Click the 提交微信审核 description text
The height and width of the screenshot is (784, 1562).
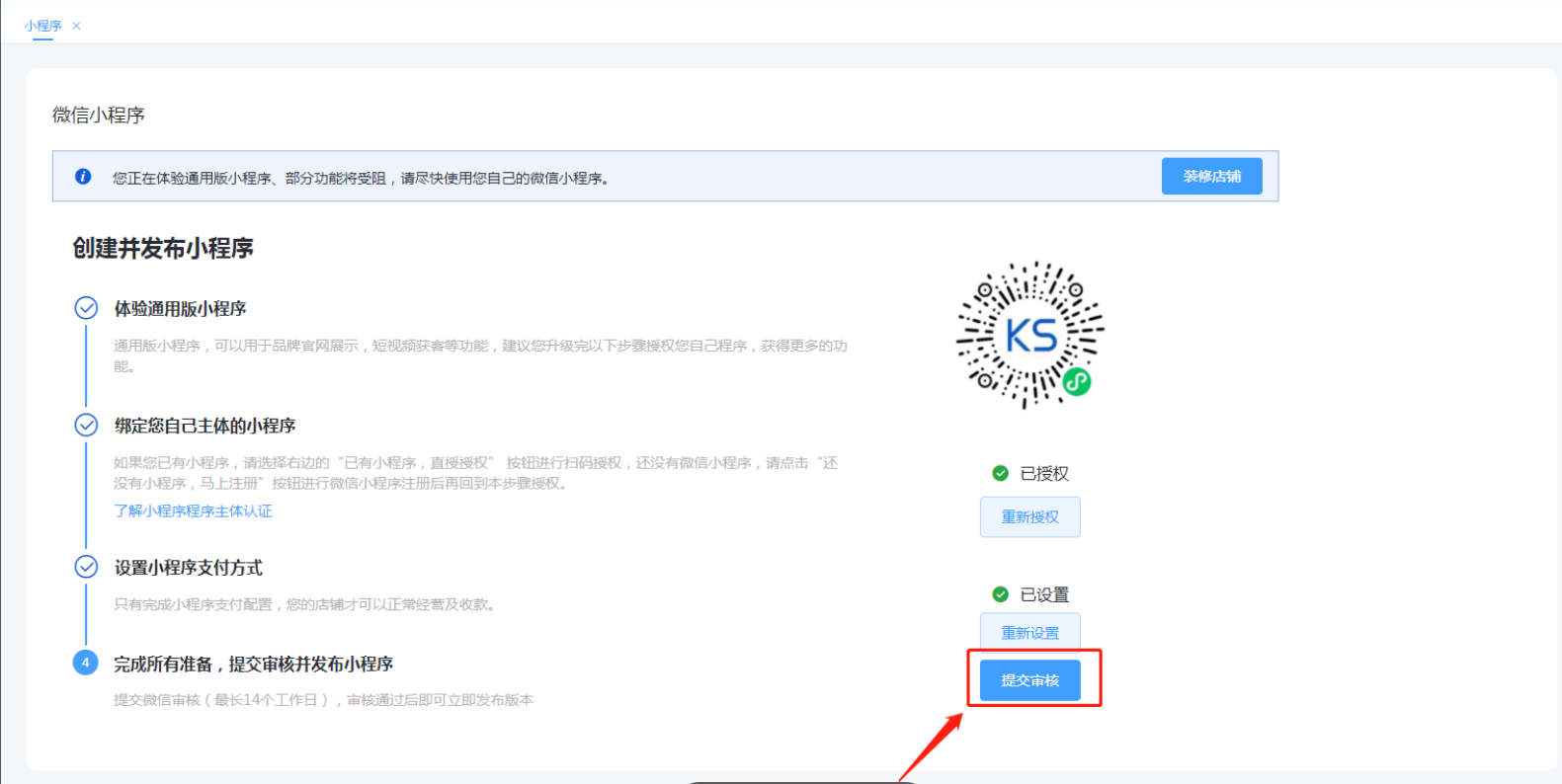[x=323, y=700]
